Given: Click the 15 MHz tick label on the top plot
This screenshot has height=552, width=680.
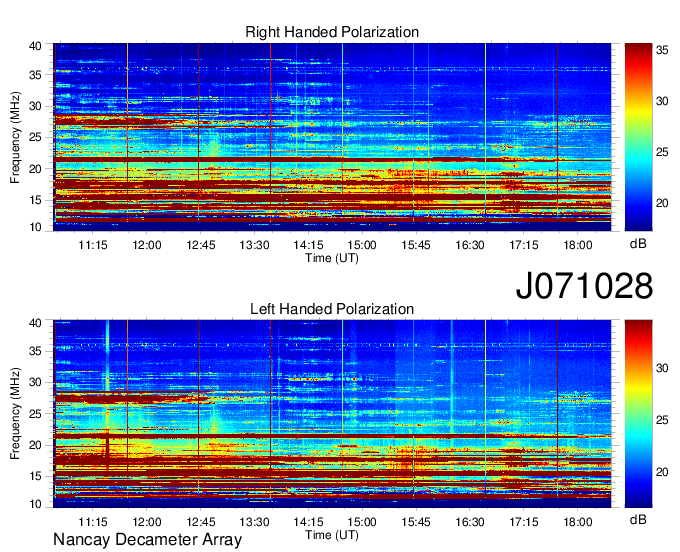Looking at the screenshot, I should click(36, 200).
